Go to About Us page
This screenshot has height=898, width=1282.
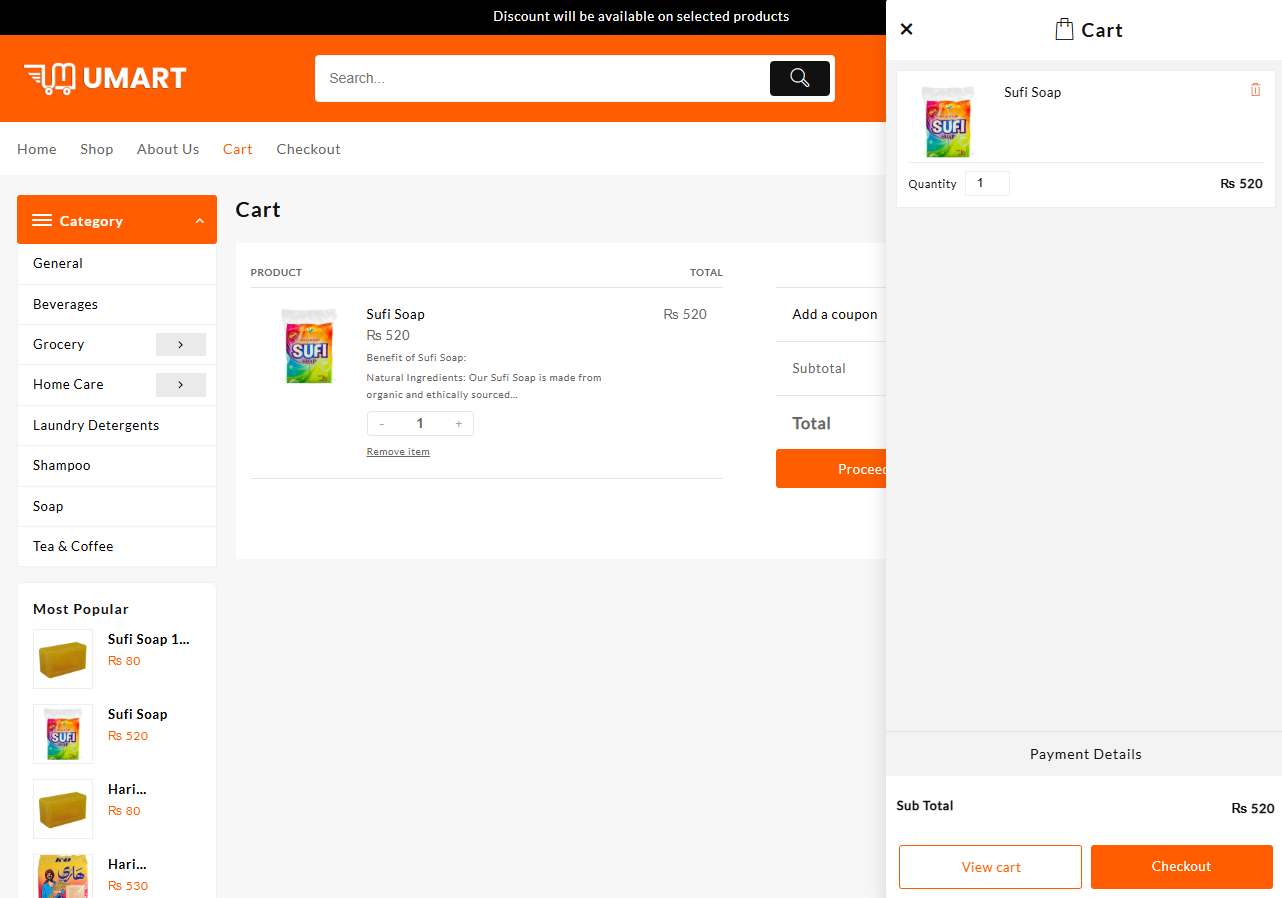coord(168,149)
